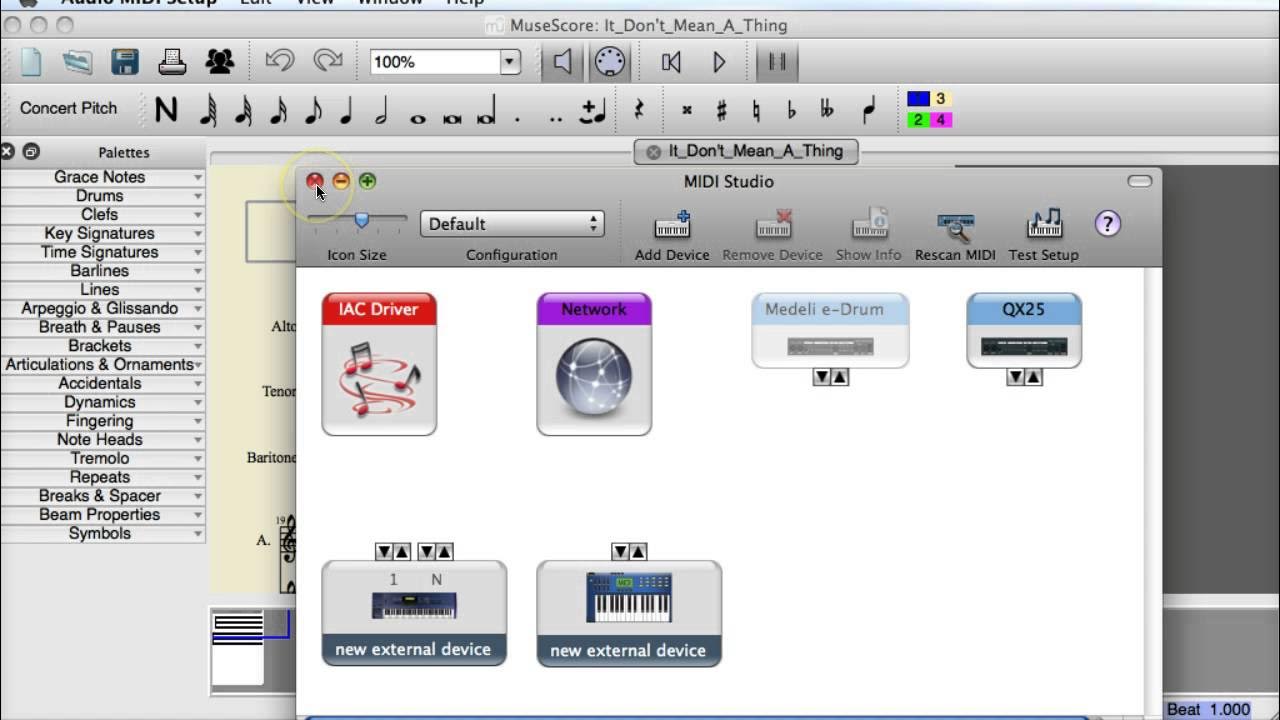Screen dimensions: 1280x720
Task: Open MIDI Studio help question mark
Action: click(1107, 223)
